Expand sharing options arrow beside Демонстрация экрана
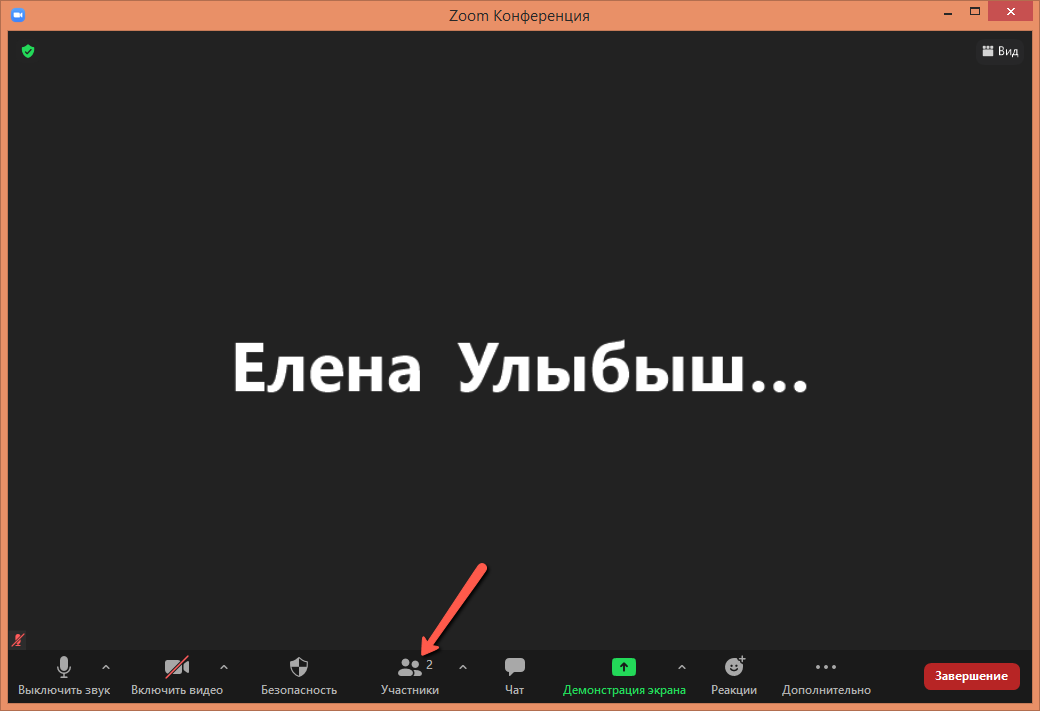Viewport: 1040px width, 711px height. point(682,667)
